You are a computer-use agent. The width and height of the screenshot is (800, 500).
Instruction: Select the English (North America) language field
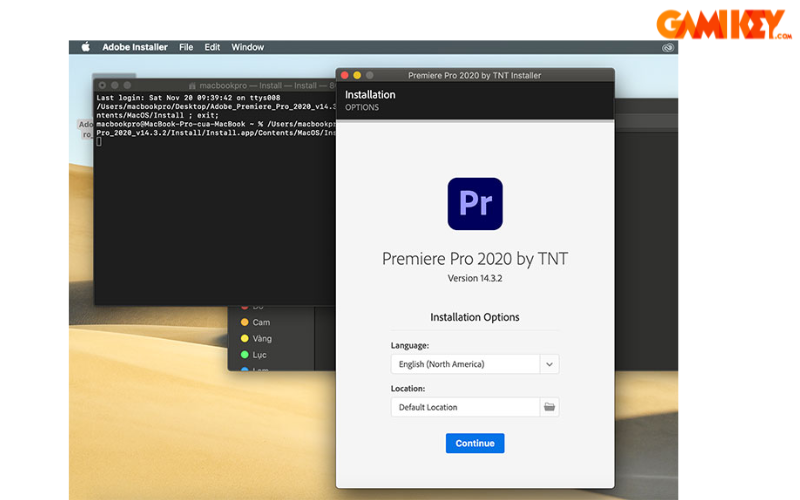pyautogui.click(x=465, y=364)
